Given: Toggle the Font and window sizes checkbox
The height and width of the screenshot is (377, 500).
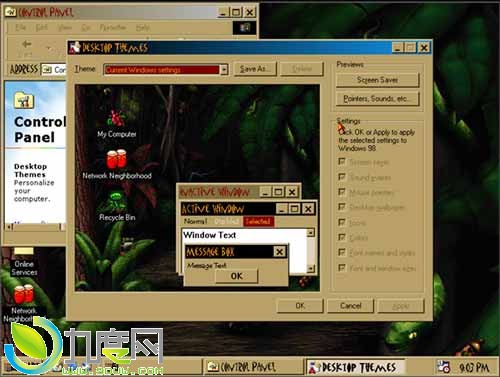Looking at the screenshot, I should coord(342,267).
